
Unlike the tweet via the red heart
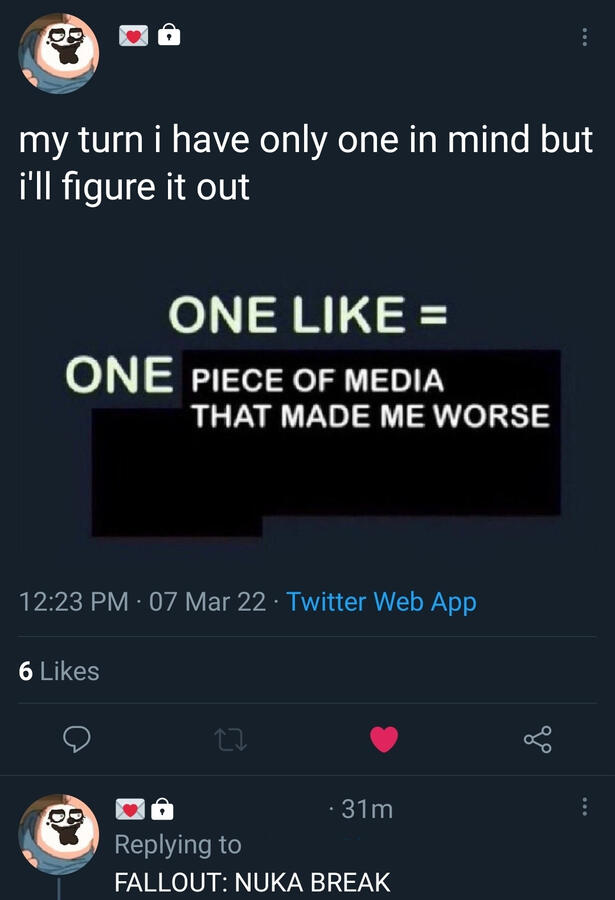[384, 740]
